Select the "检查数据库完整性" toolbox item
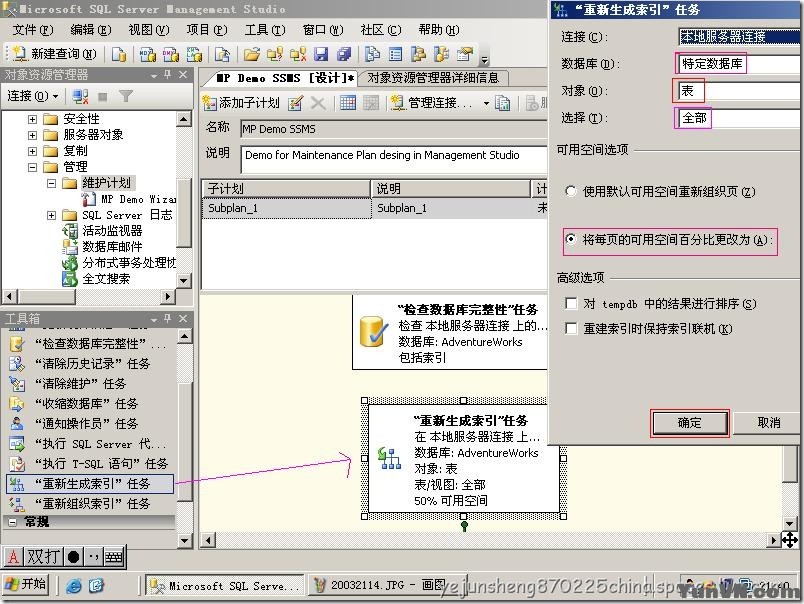This screenshot has height=604, width=804. [90, 344]
